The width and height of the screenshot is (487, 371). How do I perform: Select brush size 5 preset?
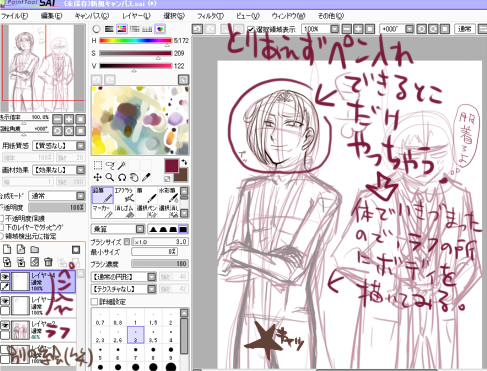100,353
